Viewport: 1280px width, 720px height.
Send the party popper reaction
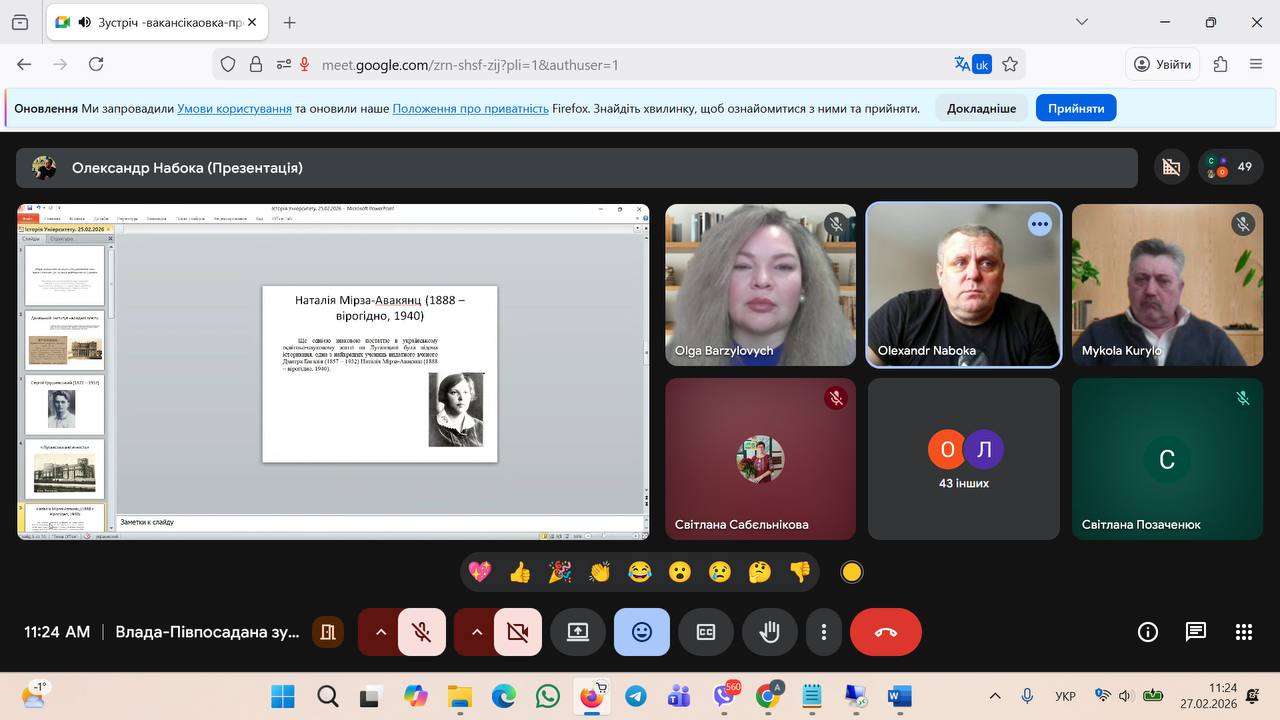pyautogui.click(x=560, y=572)
